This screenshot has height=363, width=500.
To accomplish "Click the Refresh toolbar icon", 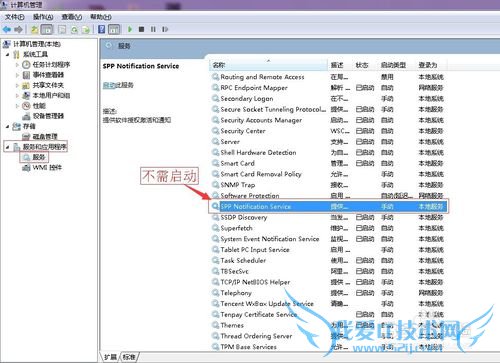I will pyautogui.click(x=74, y=30).
